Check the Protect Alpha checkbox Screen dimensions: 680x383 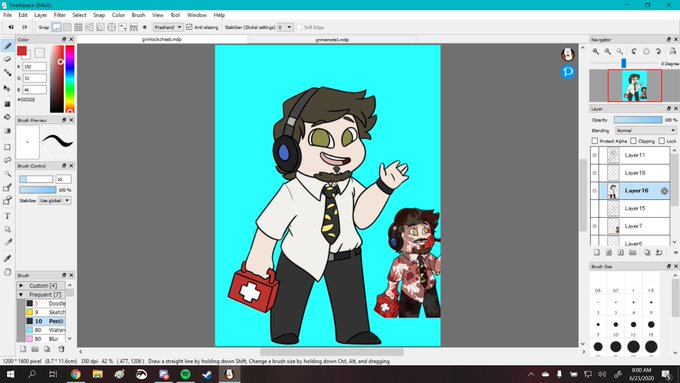tap(595, 141)
